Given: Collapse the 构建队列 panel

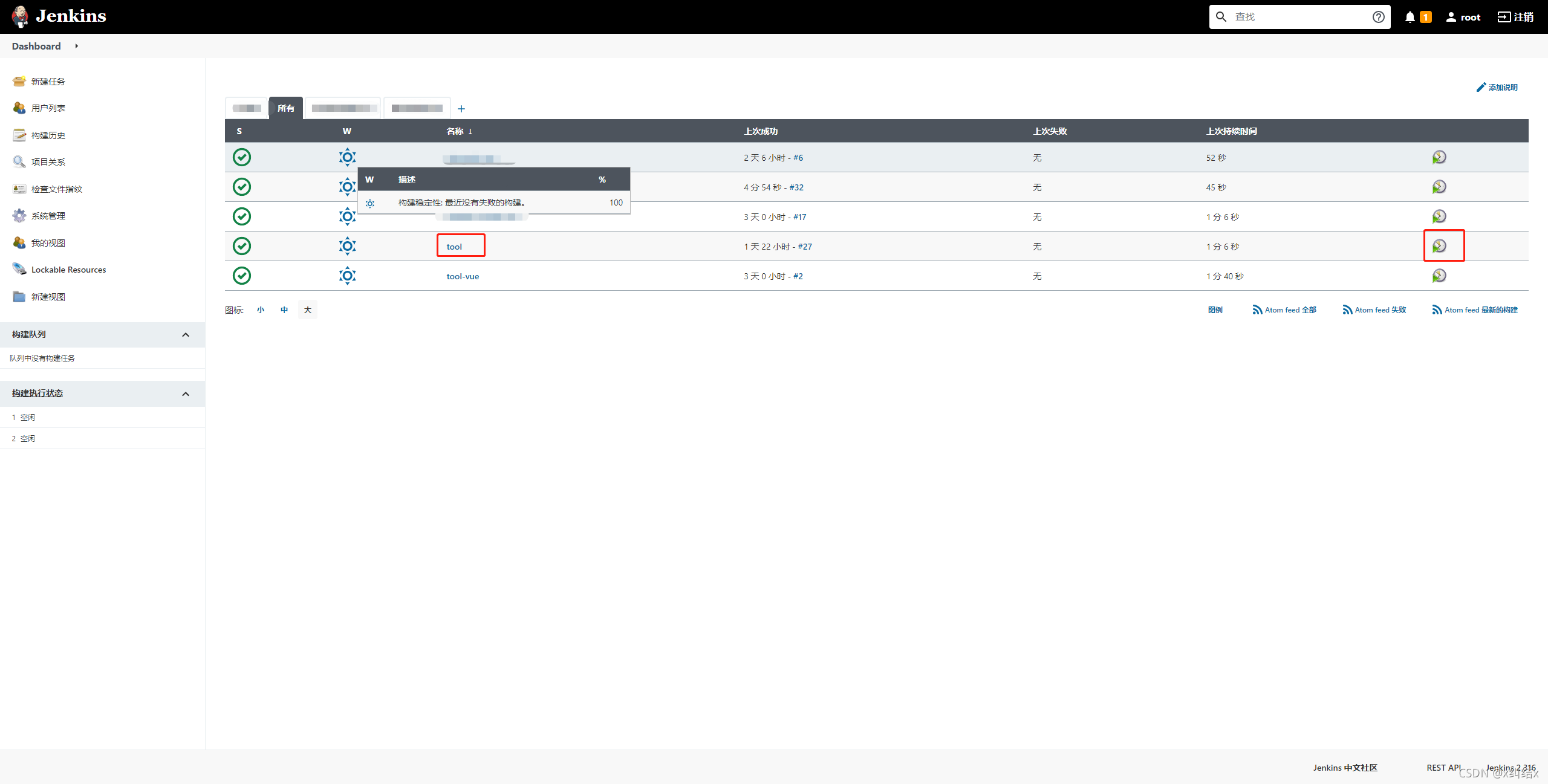Looking at the screenshot, I should (x=186, y=334).
